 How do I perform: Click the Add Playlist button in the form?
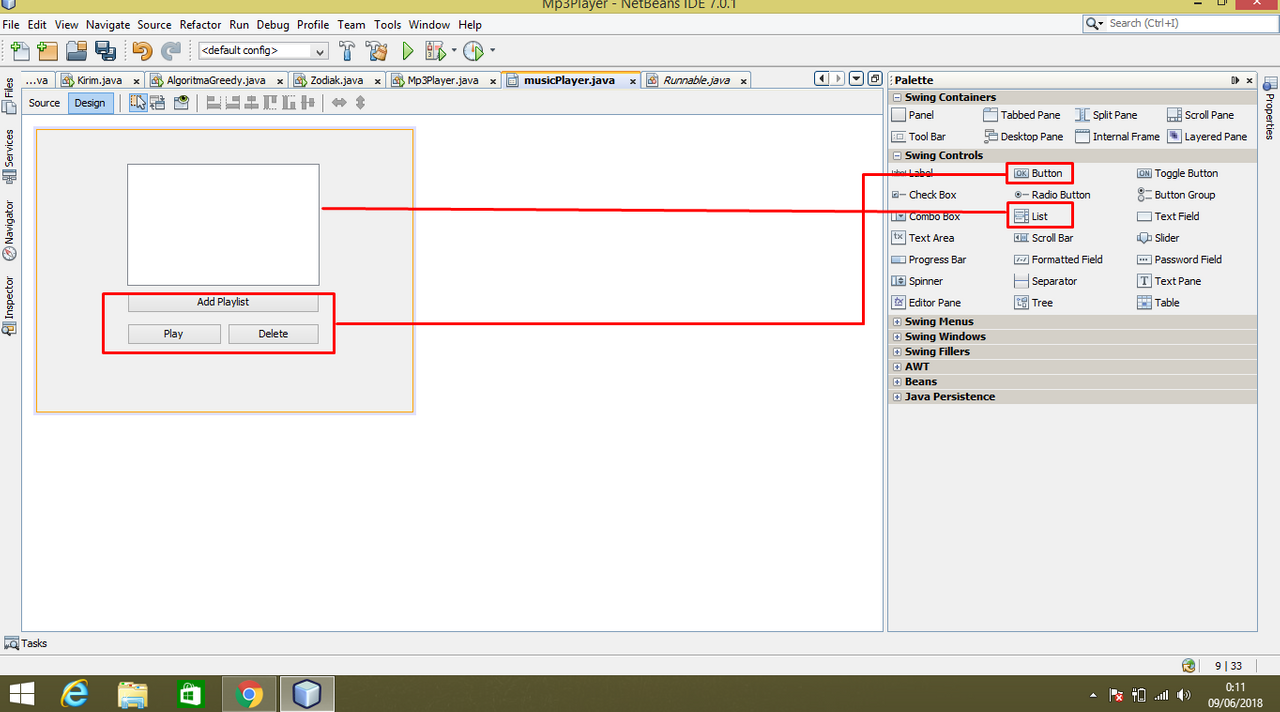coord(223,302)
